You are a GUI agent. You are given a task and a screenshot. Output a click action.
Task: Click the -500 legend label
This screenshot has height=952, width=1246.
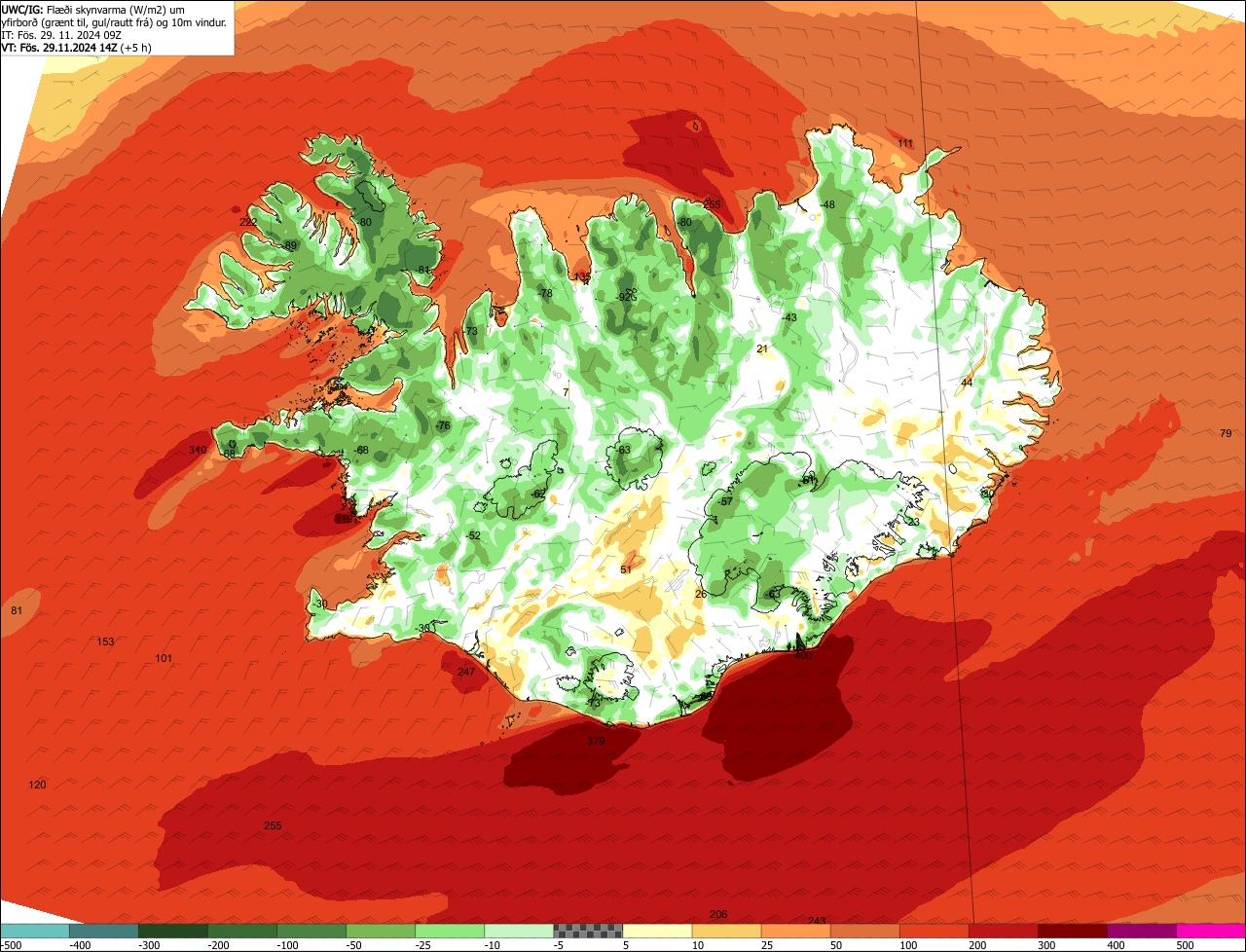(x=13, y=944)
